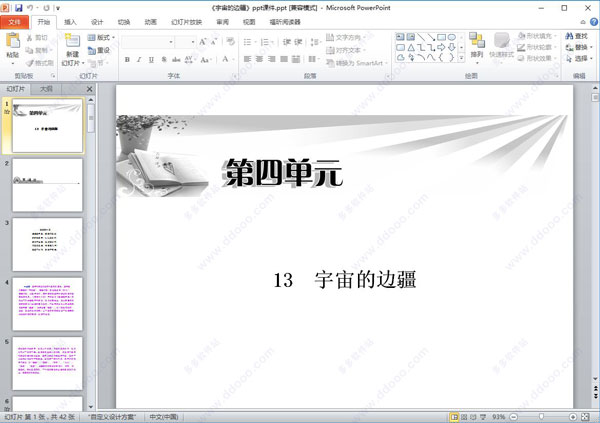The width and height of the screenshot is (600, 423).
Task: Open Customize Quick Access Toolbar dropdown
Action: [x=58, y=8]
